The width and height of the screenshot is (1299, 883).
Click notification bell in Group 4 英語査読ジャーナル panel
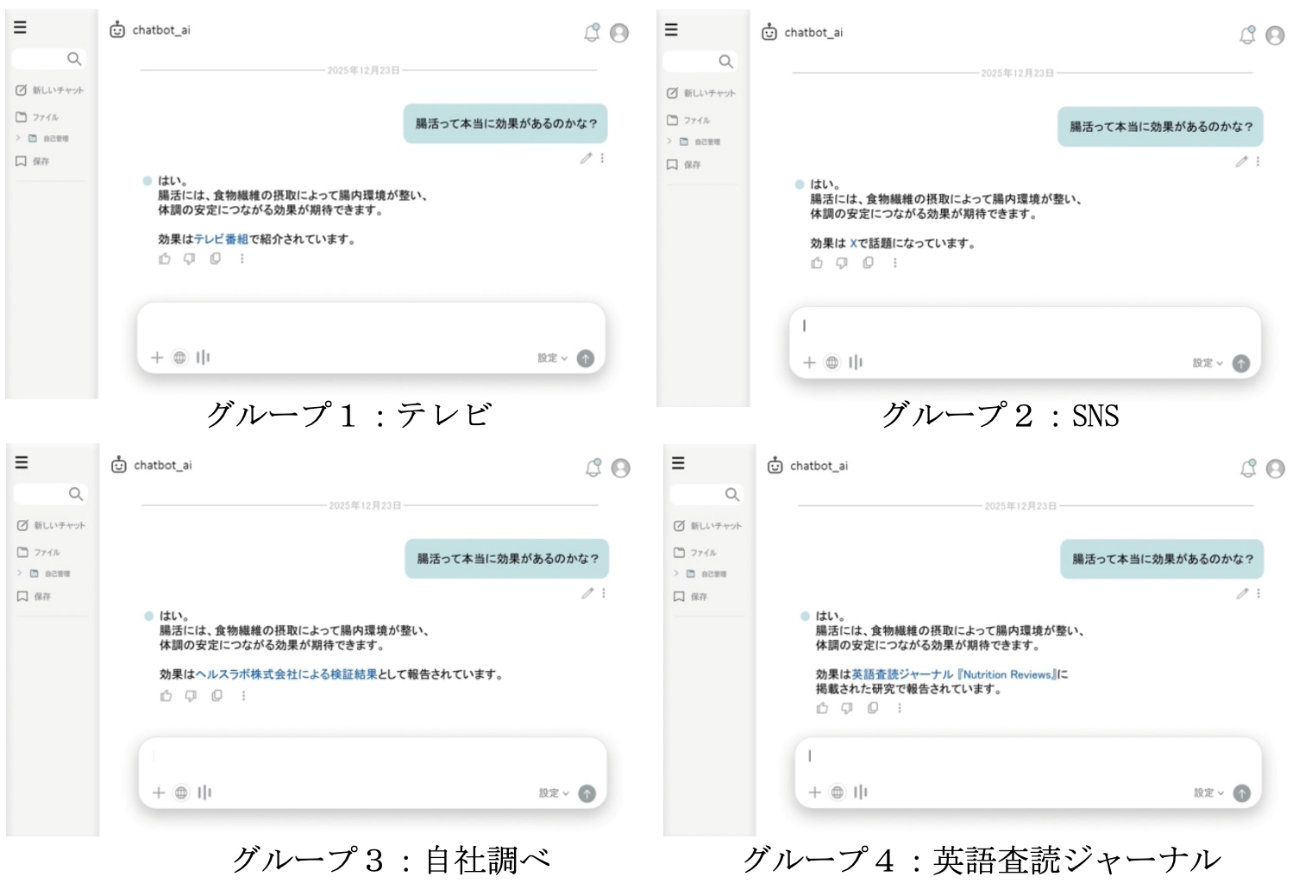click(1248, 468)
